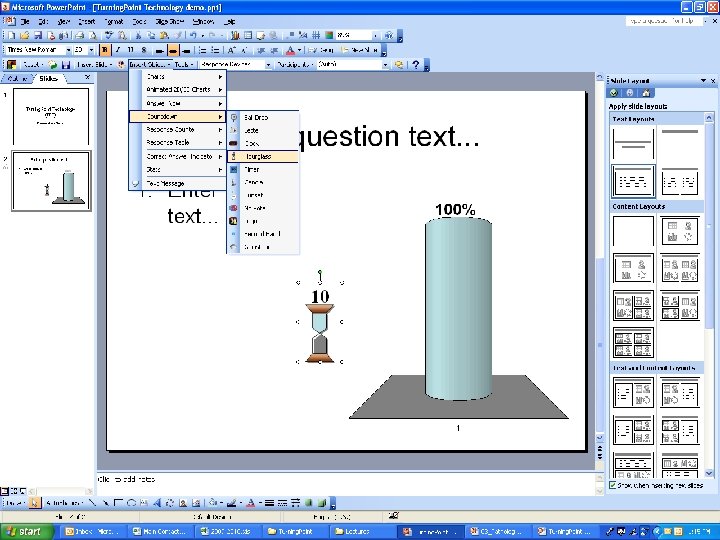Toggle Show when inserting new slides checkbox
720x540 pixels.
click(x=613, y=485)
